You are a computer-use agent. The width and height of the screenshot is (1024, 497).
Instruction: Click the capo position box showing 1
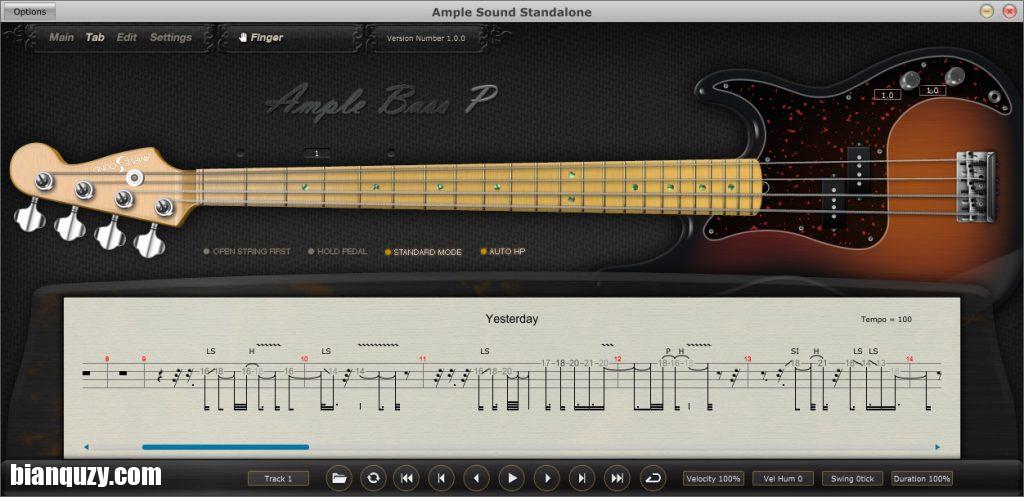pyautogui.click(x=317, y=153)
